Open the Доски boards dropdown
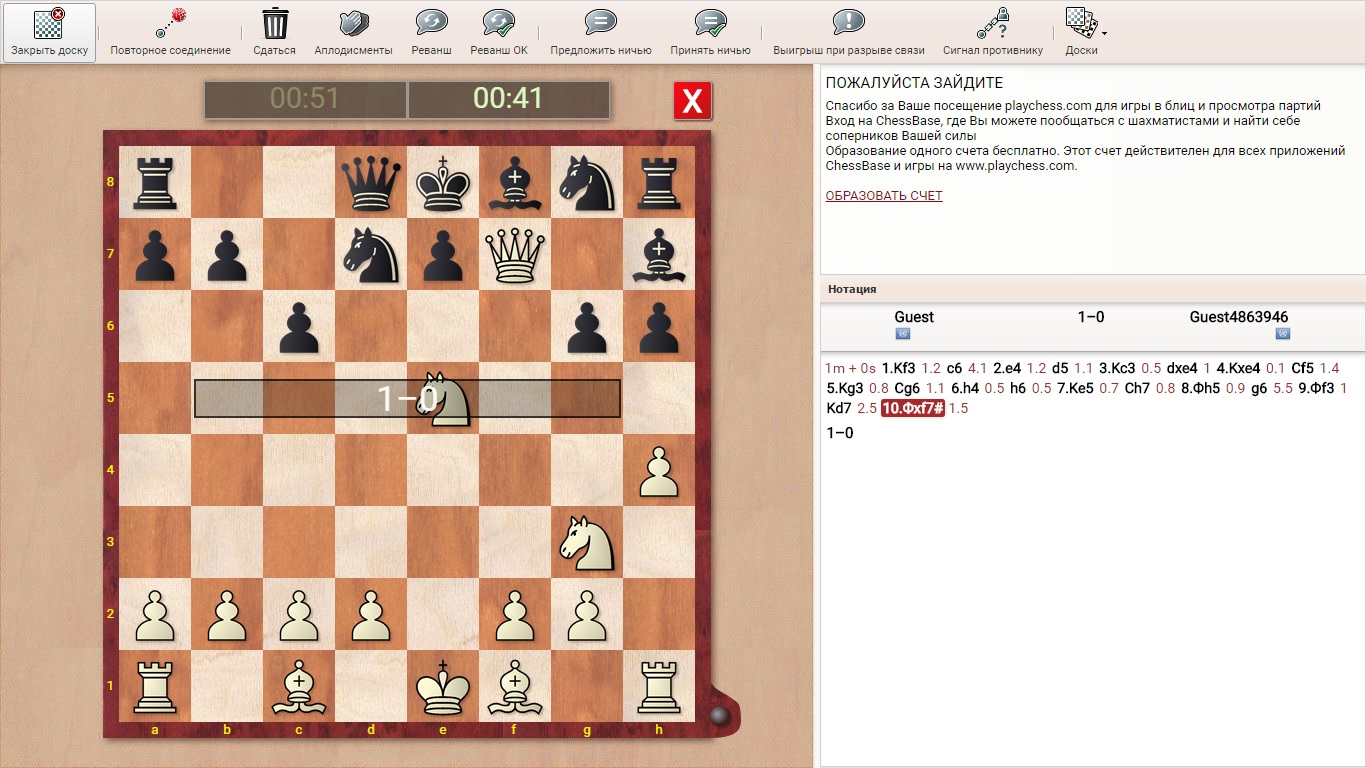1366x768 pixels. (x=1082, y=24)
